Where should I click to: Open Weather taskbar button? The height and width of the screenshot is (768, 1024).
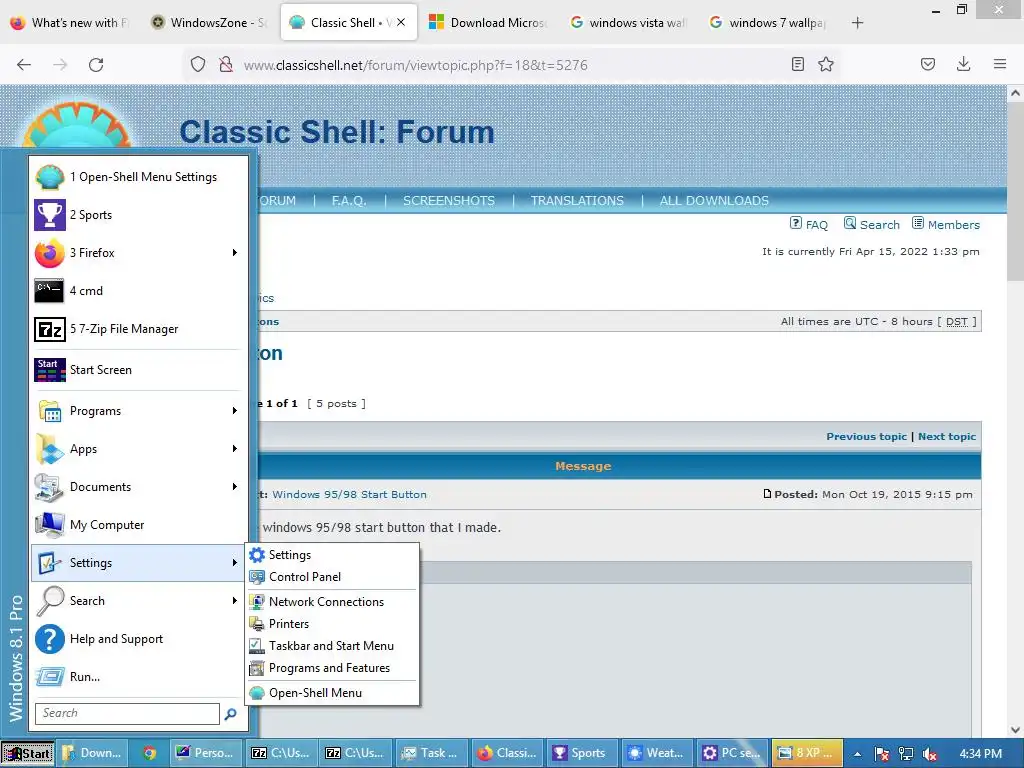[655, 753]
